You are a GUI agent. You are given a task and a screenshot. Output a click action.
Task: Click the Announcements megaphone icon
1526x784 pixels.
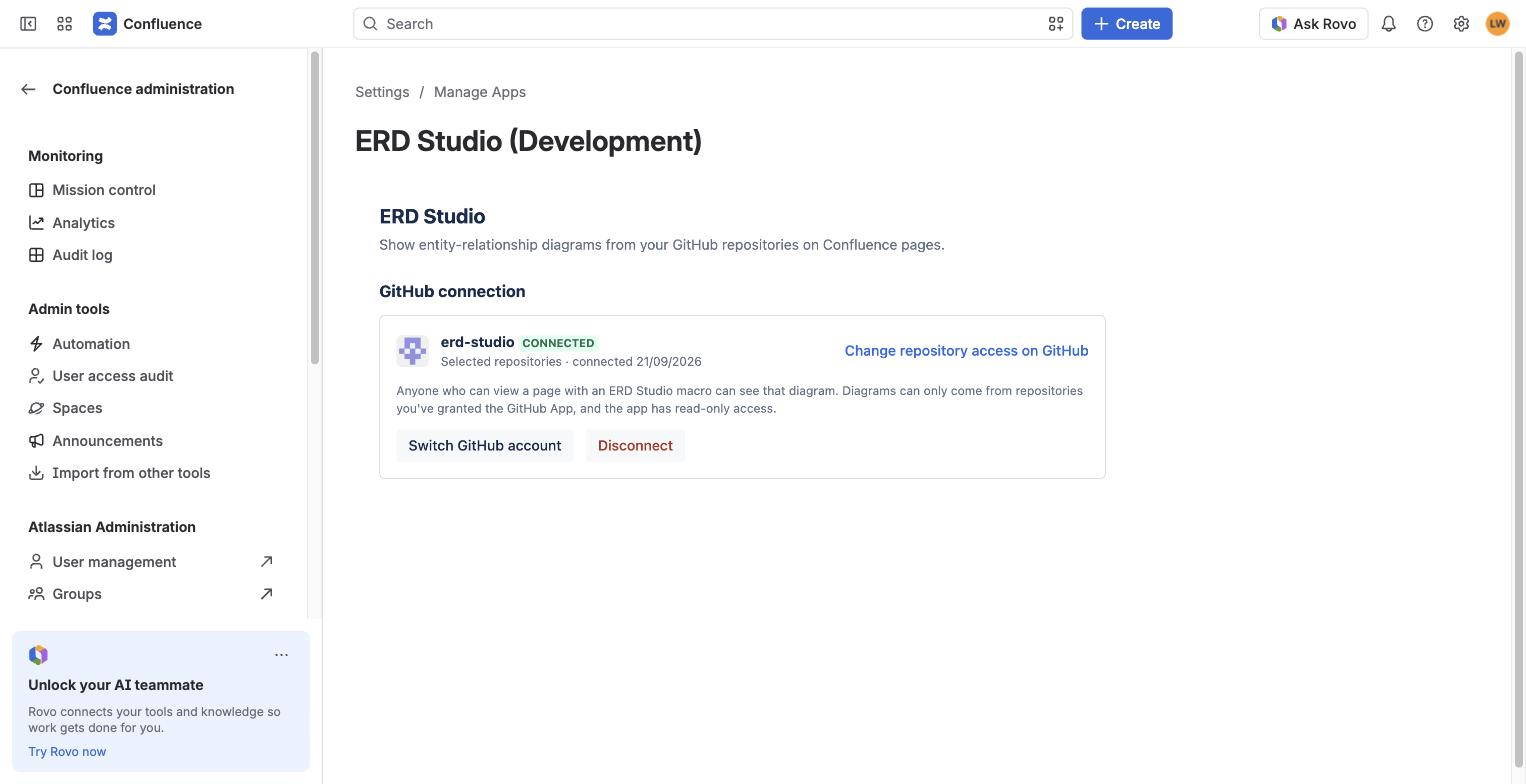click(x=36, y=441)
